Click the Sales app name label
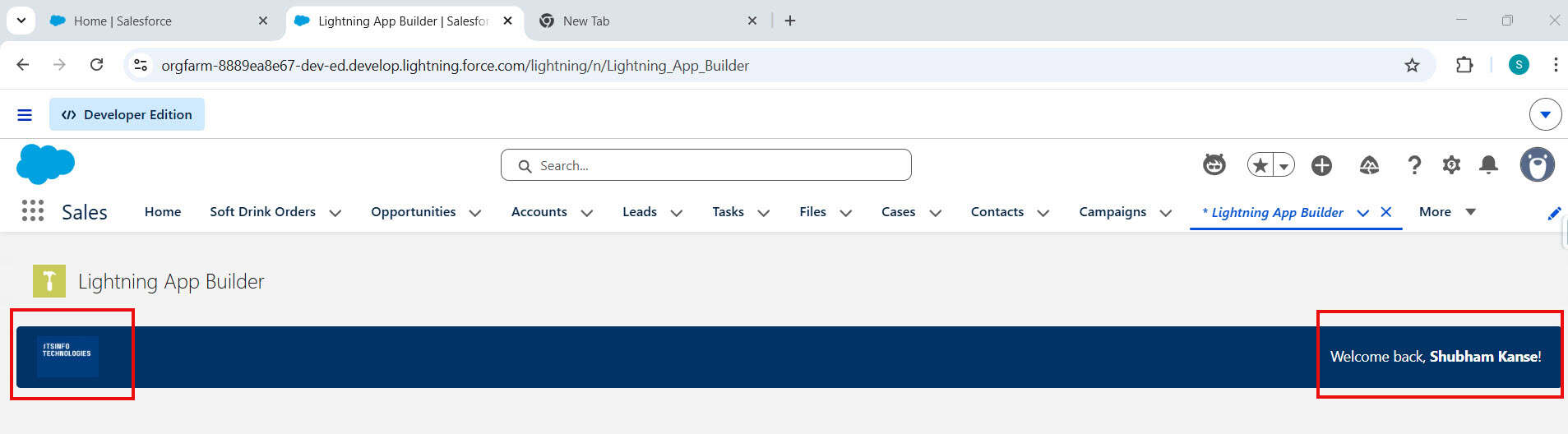This screenshot has width=1568, height=434. click(85, 212)
